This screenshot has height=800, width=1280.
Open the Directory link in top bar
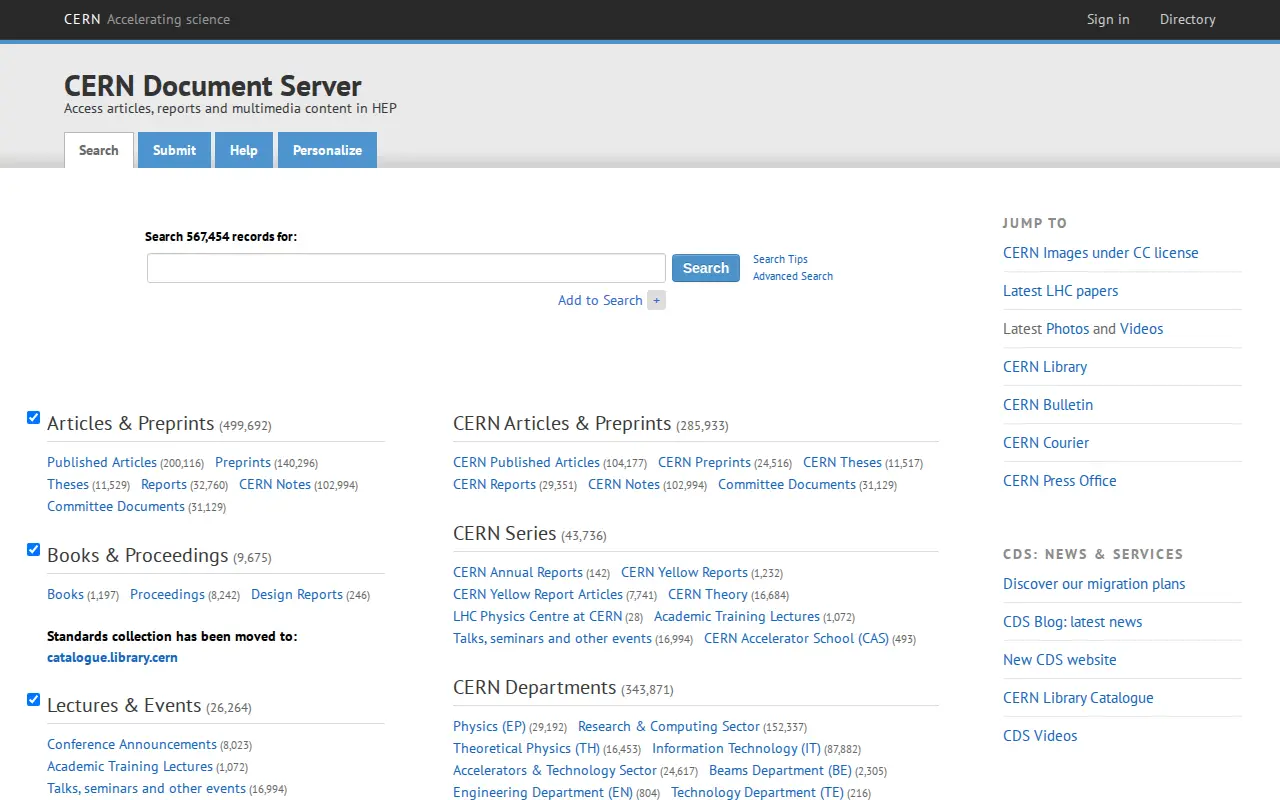[x=1188, y=19]
